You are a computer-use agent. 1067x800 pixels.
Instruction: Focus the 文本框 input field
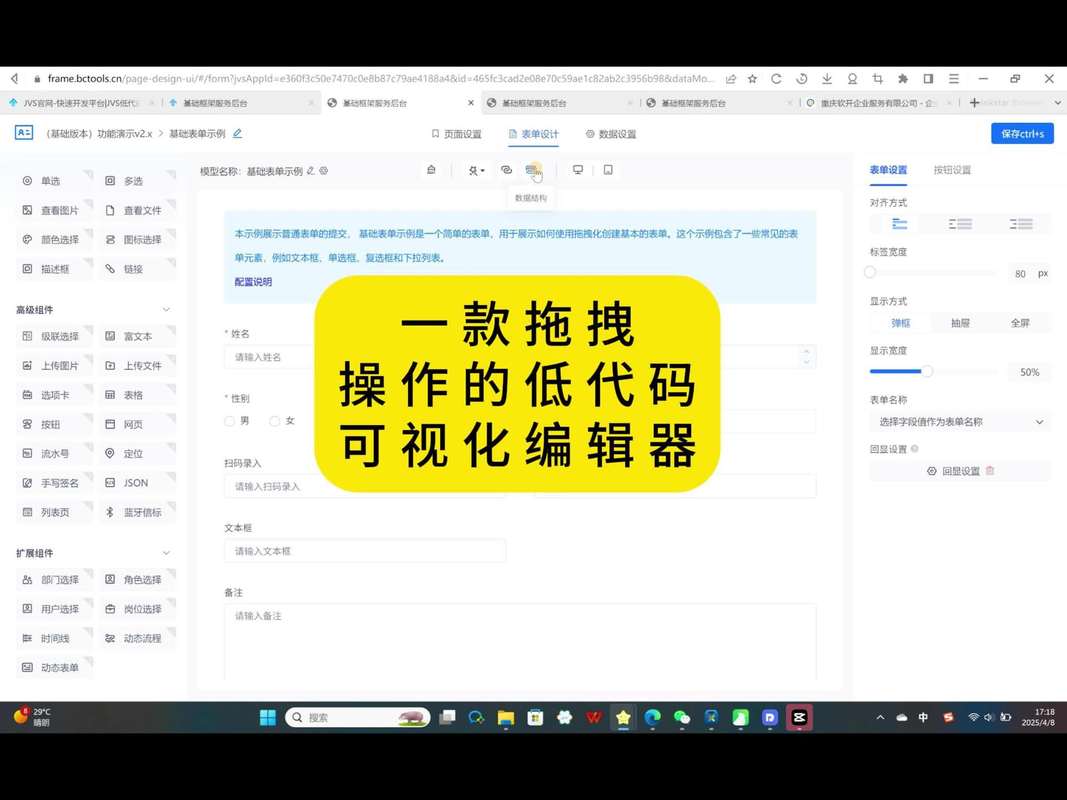pyautogui.click(x=365, y=551)
